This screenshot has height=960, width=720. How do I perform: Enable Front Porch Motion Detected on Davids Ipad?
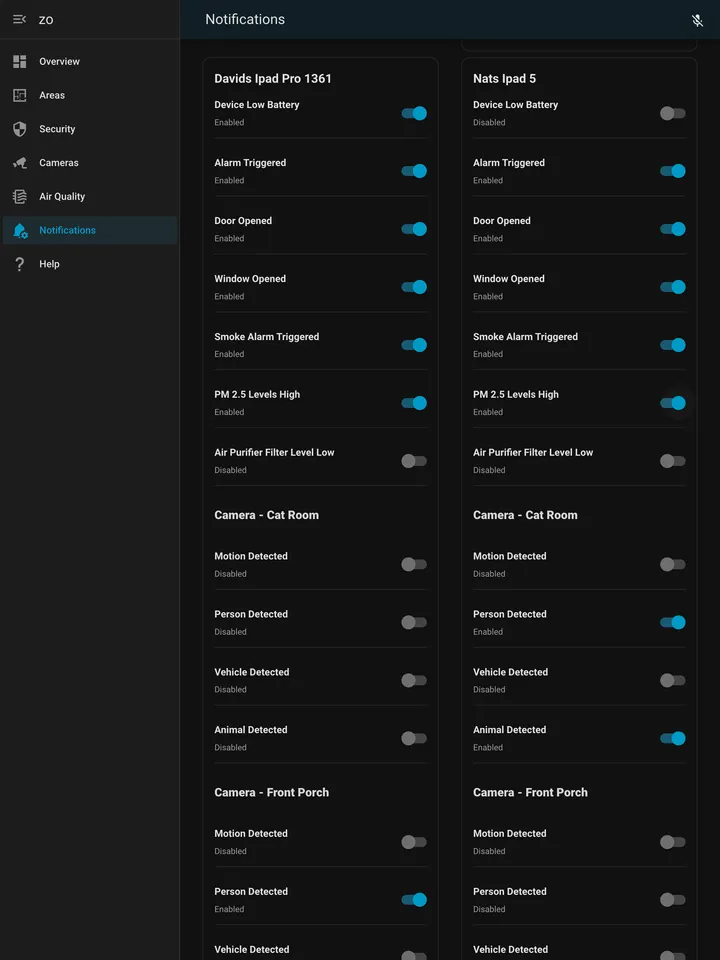[414, 842]
